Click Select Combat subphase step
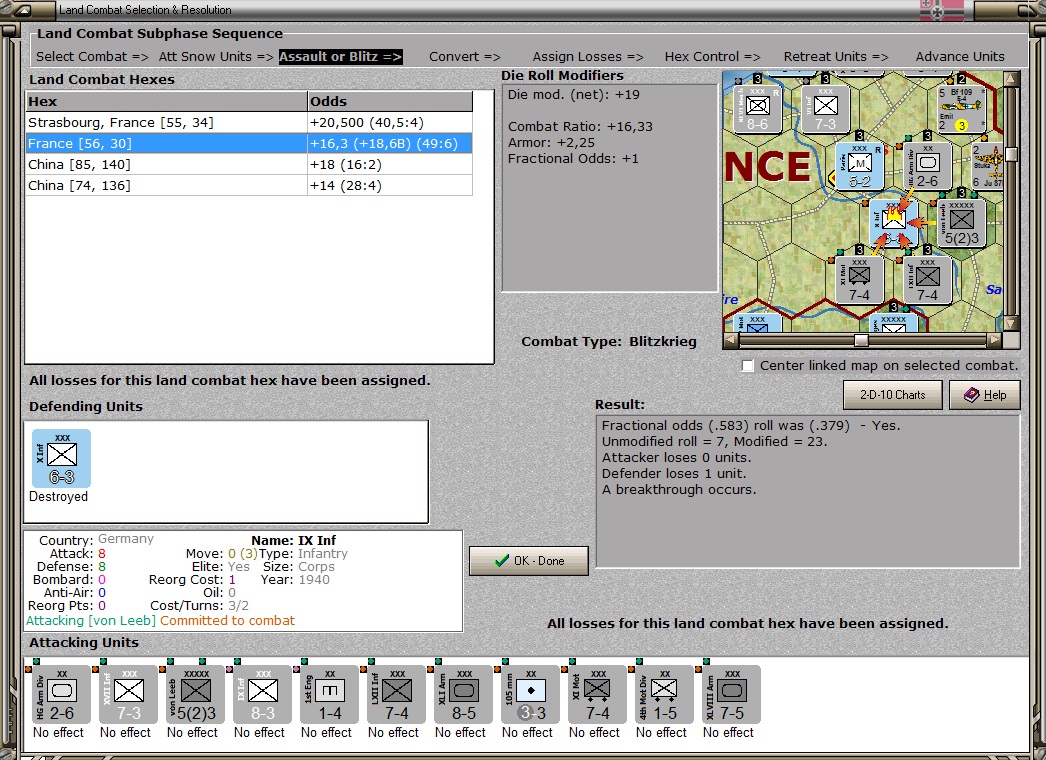The width and height of the screenshot is (1046, 760). click(x=92, y=57)
